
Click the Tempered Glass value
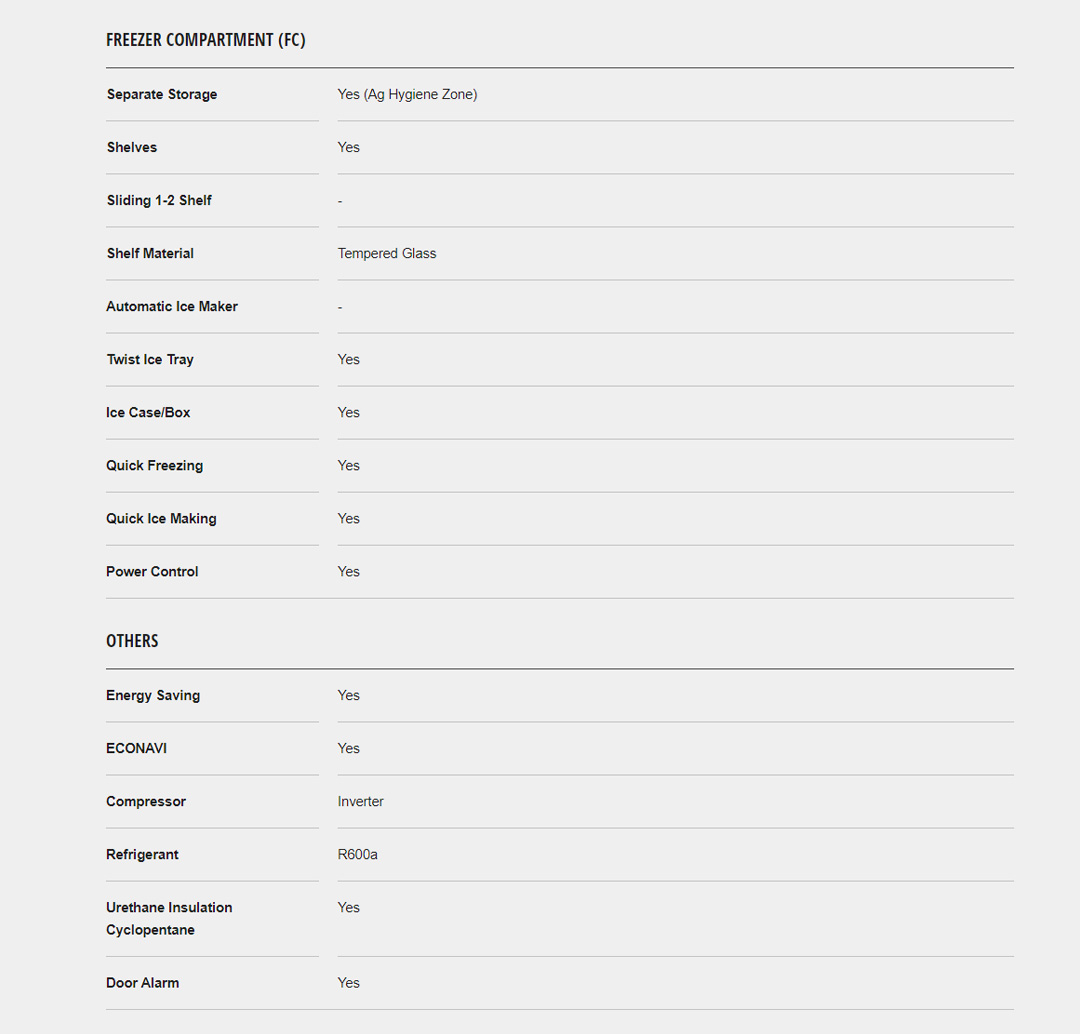tap(387, 253)
